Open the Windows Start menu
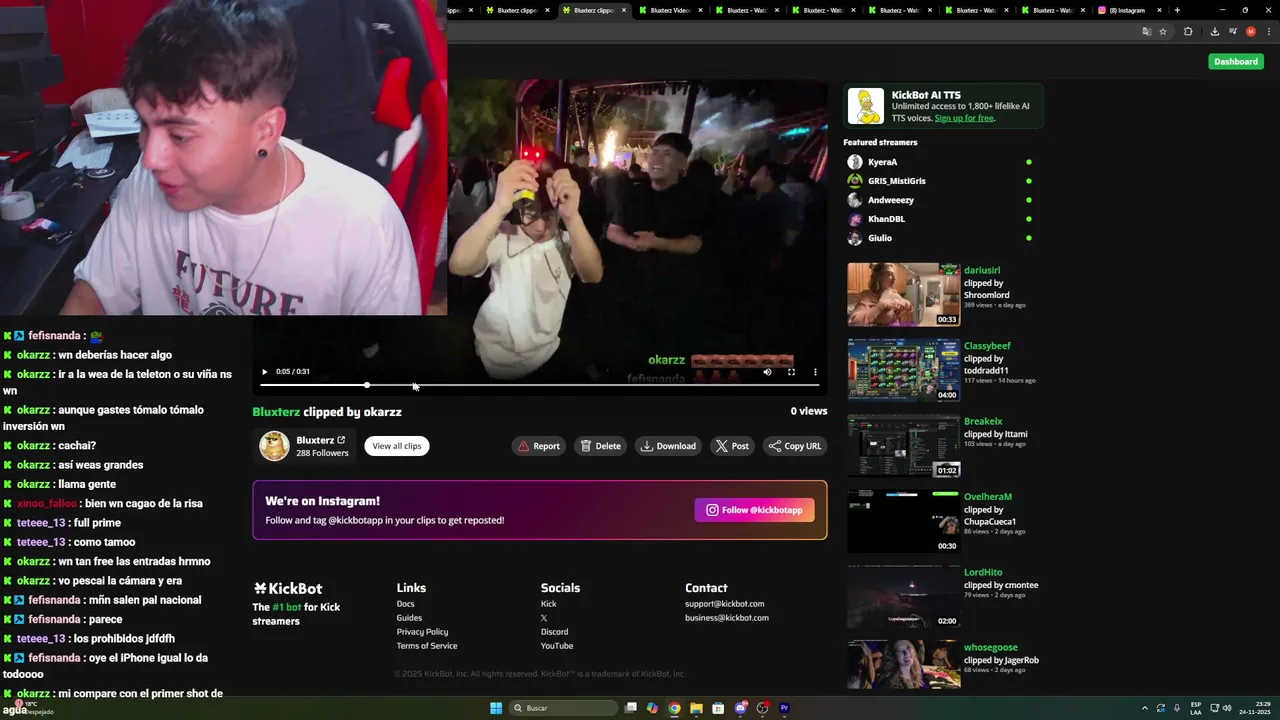The height and width of the screenshot is (720, 1280). 496,708
